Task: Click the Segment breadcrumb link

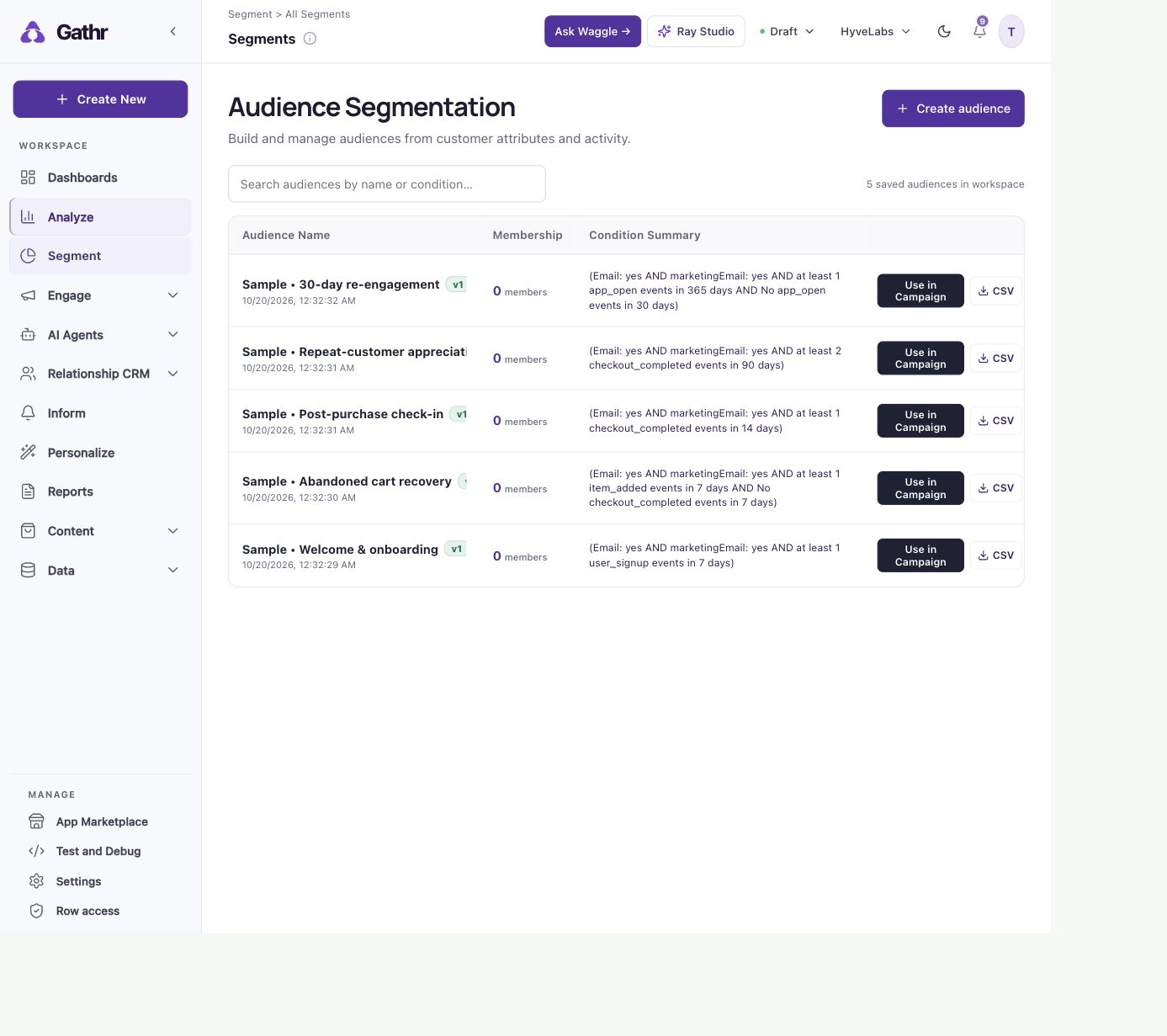Action: point(250,14)
